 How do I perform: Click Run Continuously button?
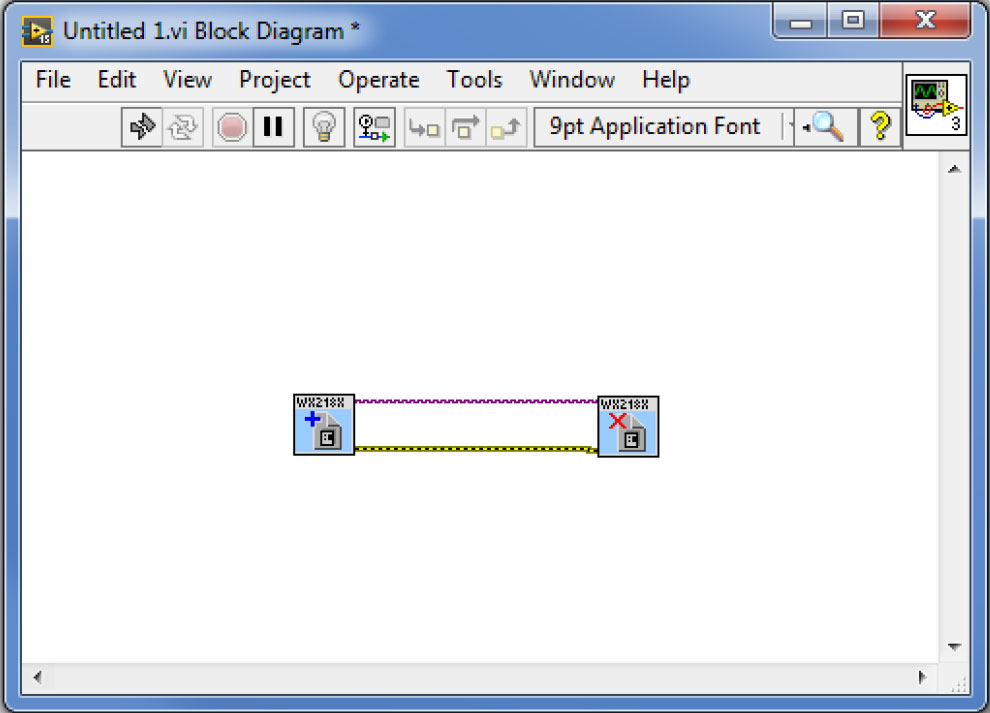pyautogui.click(x=182, y=128)
